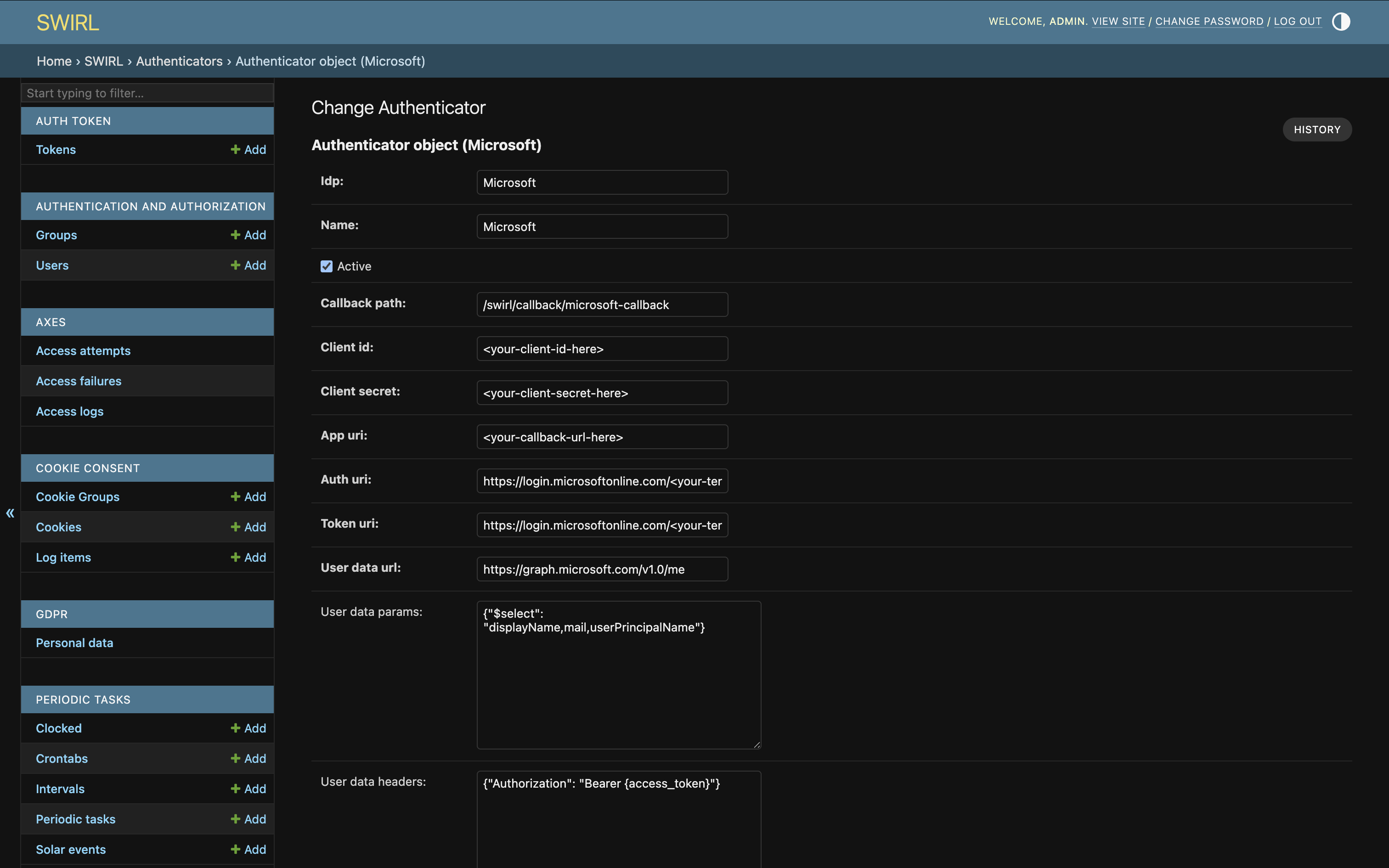Open the Authenticators breadcrumb link

tap(179, 61)
